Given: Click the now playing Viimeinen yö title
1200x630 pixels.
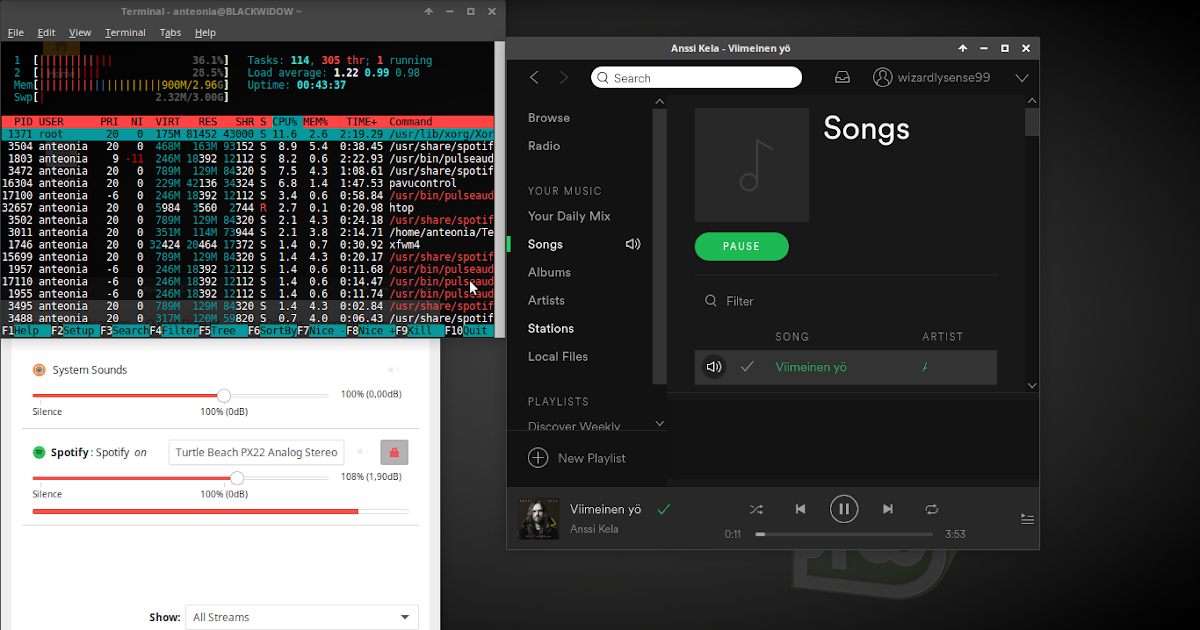Looking at the screenshot, I should [x=605, y=509].
